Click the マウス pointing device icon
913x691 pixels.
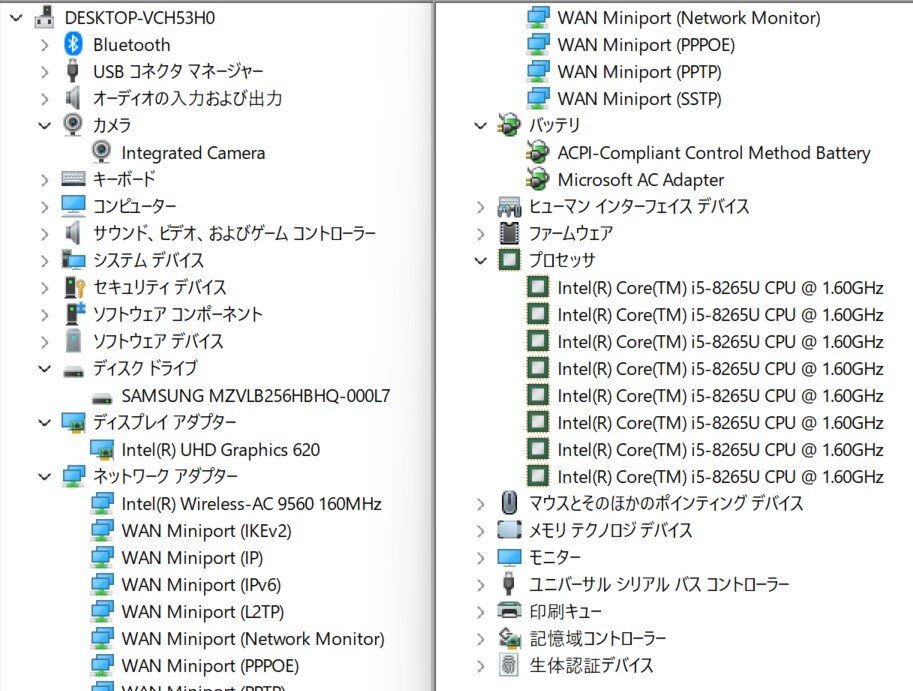coord(509,502)
